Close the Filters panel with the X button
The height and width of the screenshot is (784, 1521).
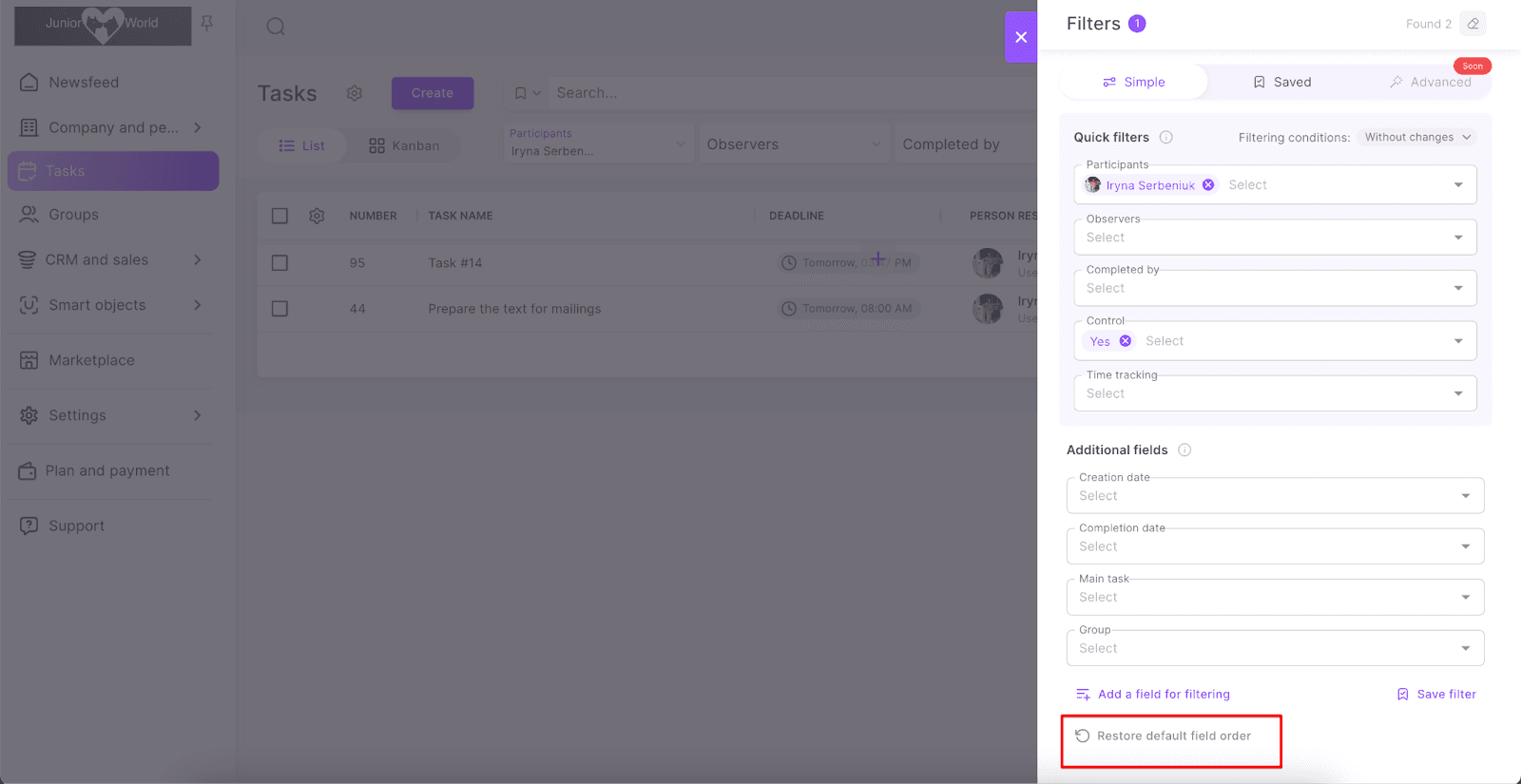coord(1021,37)
